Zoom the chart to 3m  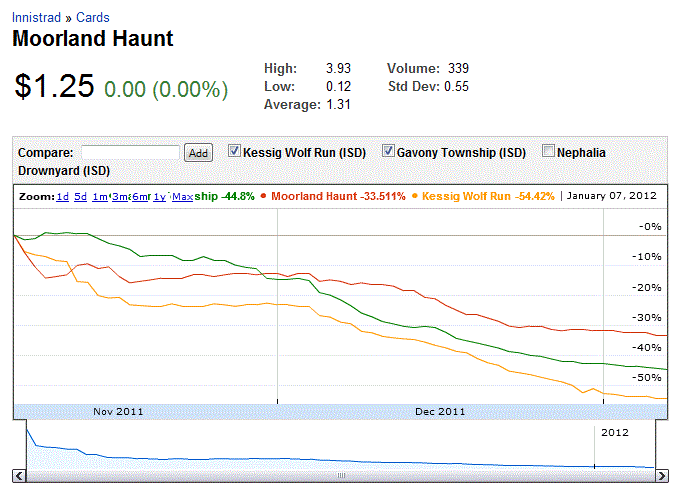click(119, 197)
